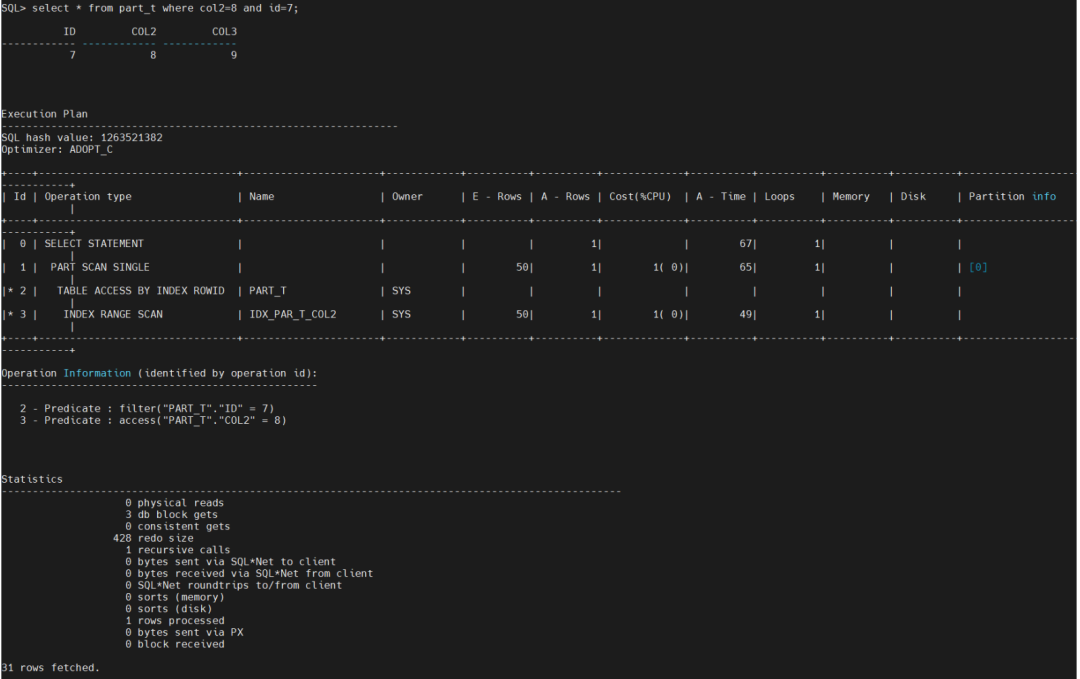Screen dimensions: 1080x679
Task: Click the PART SCAN SINGLE operation
Action: point(100,267)
